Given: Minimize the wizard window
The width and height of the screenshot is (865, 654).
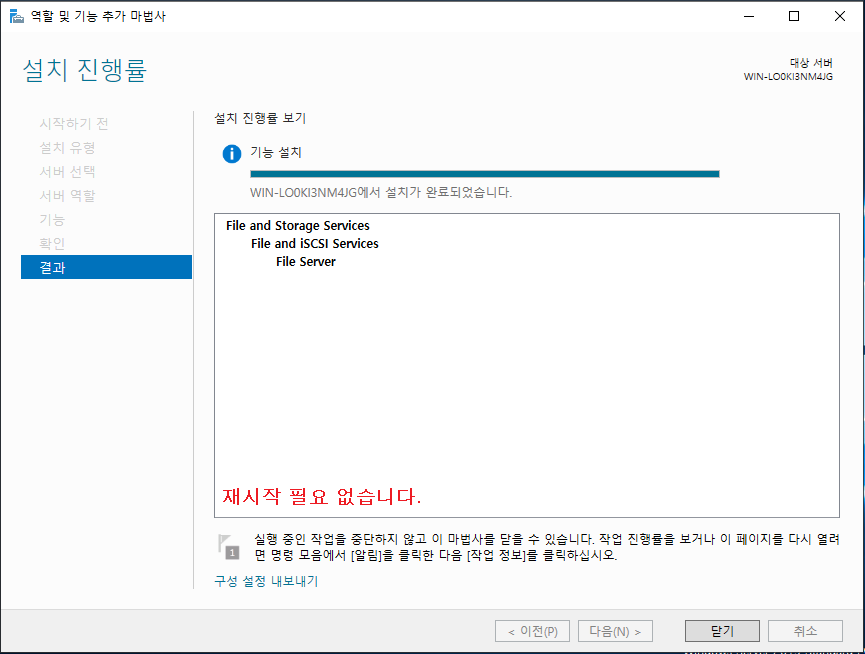Looking at the screenshot, I should (x=749, y=16).
